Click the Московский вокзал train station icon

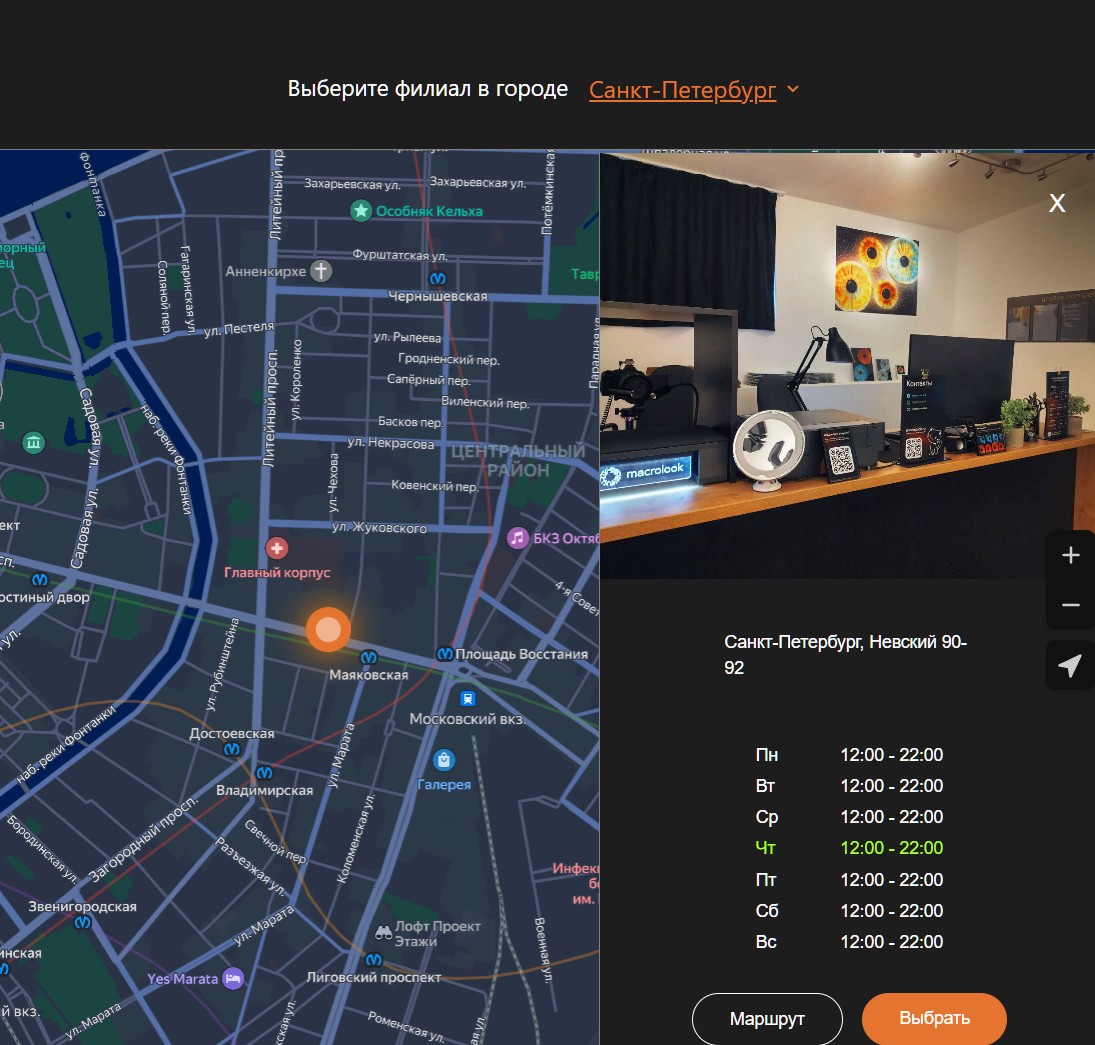[466, 697]
